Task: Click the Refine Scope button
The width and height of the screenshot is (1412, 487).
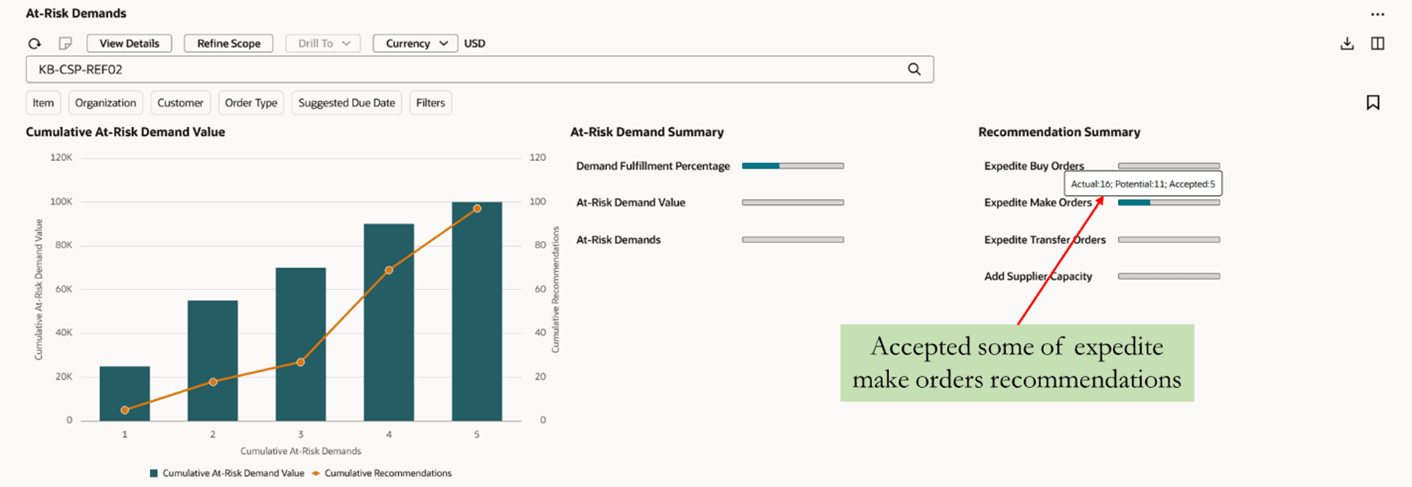Action: point(228,44)
